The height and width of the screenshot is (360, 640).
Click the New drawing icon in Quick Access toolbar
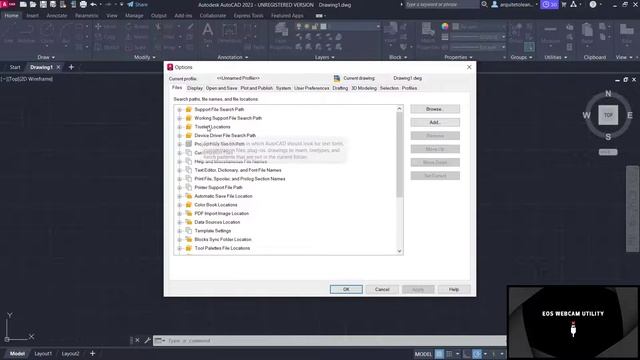pyautogui.click(x=23, y=4)
